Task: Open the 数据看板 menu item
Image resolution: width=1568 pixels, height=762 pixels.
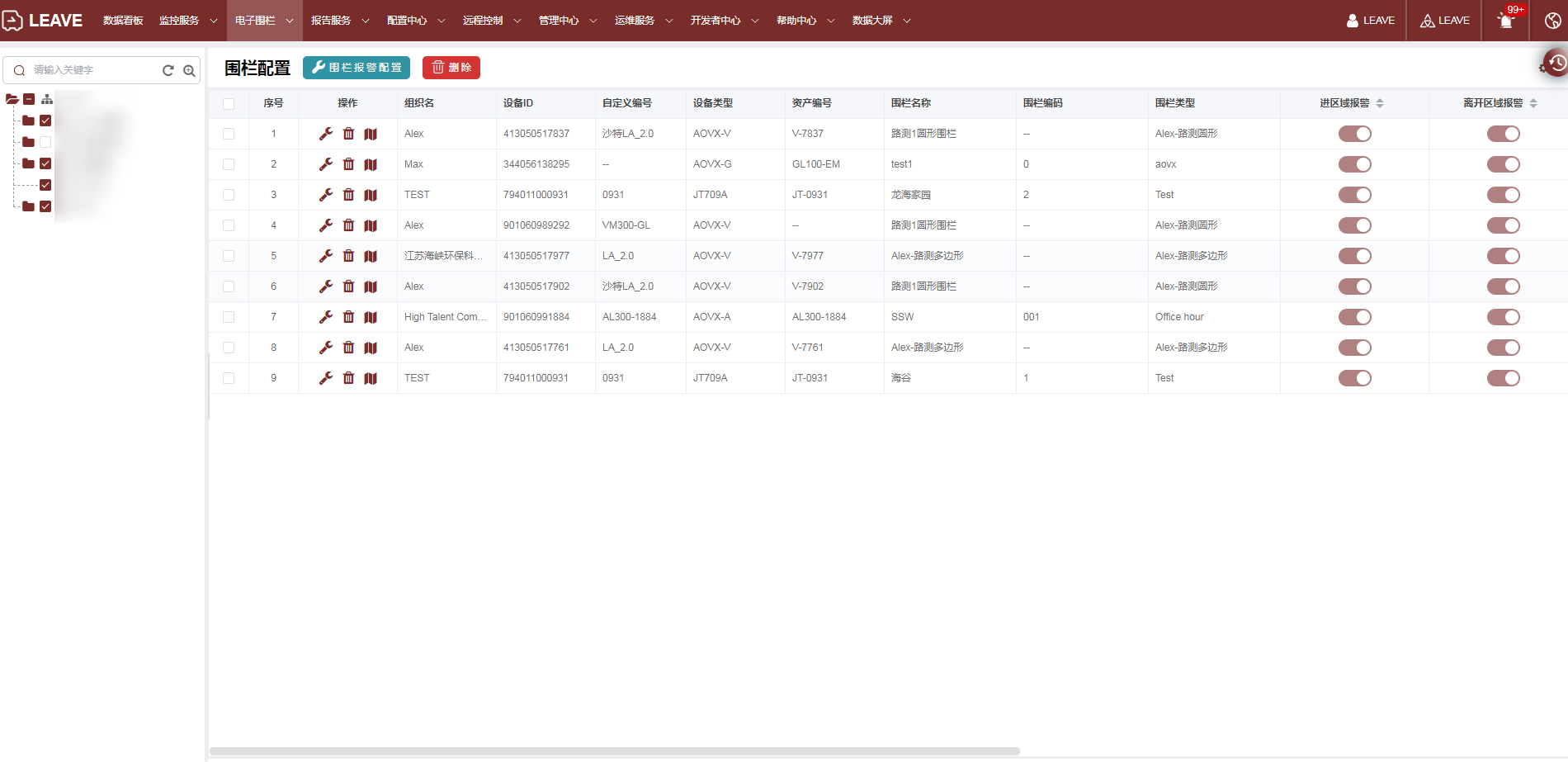Action: click(123, 21)
